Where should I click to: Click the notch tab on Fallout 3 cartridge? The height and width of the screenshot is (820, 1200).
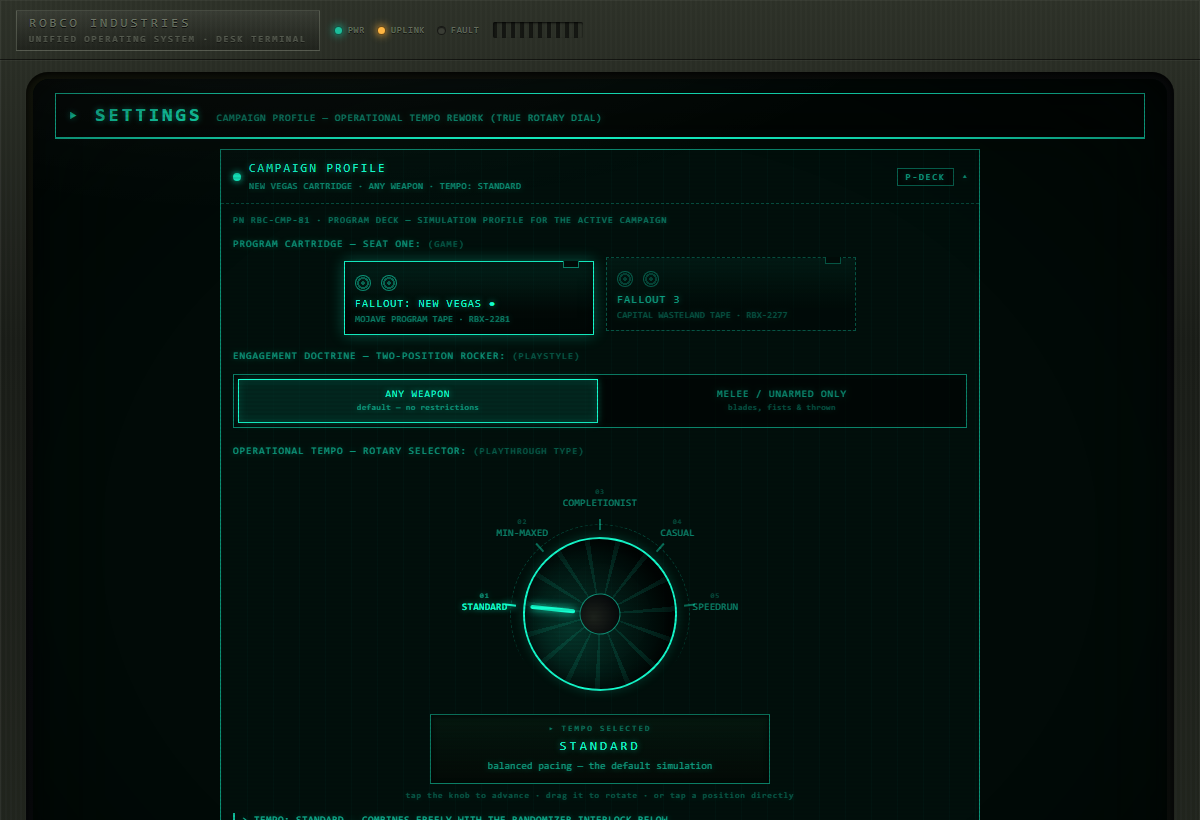tap(833, 260)
